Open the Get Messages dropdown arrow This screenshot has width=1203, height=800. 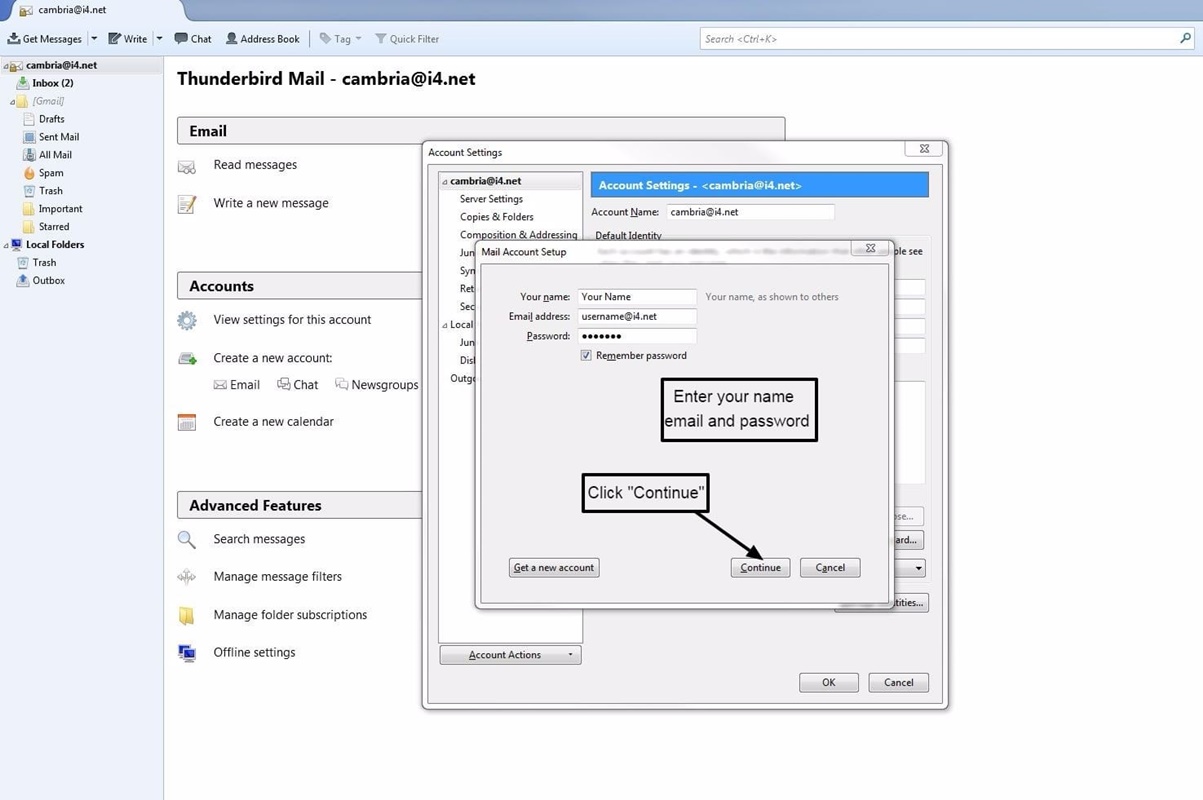tap(94, 39)
